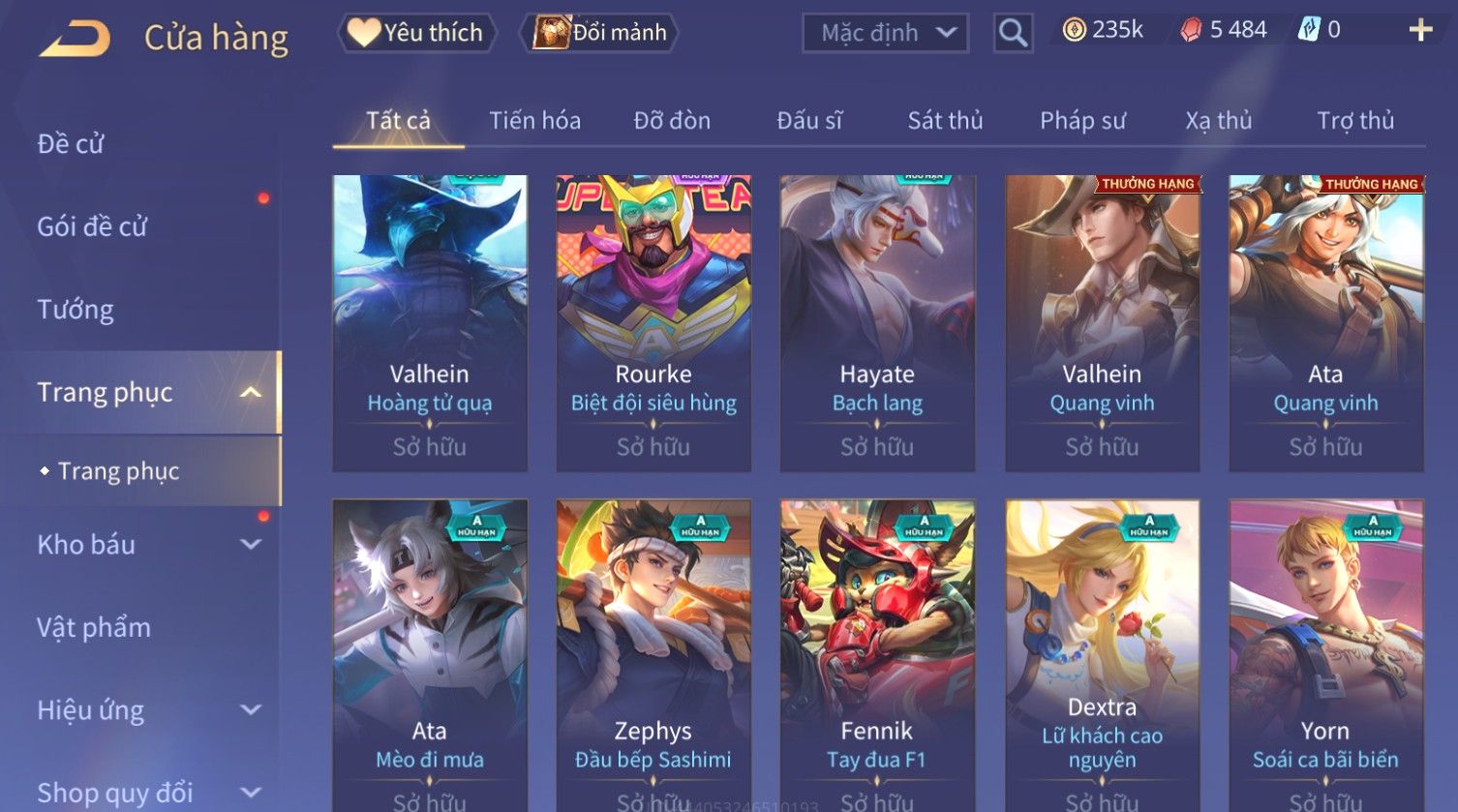Tap the plus icon to add currency
Image resolution: width=1458 pixels, height=812 pixels.
(1420, 31)
